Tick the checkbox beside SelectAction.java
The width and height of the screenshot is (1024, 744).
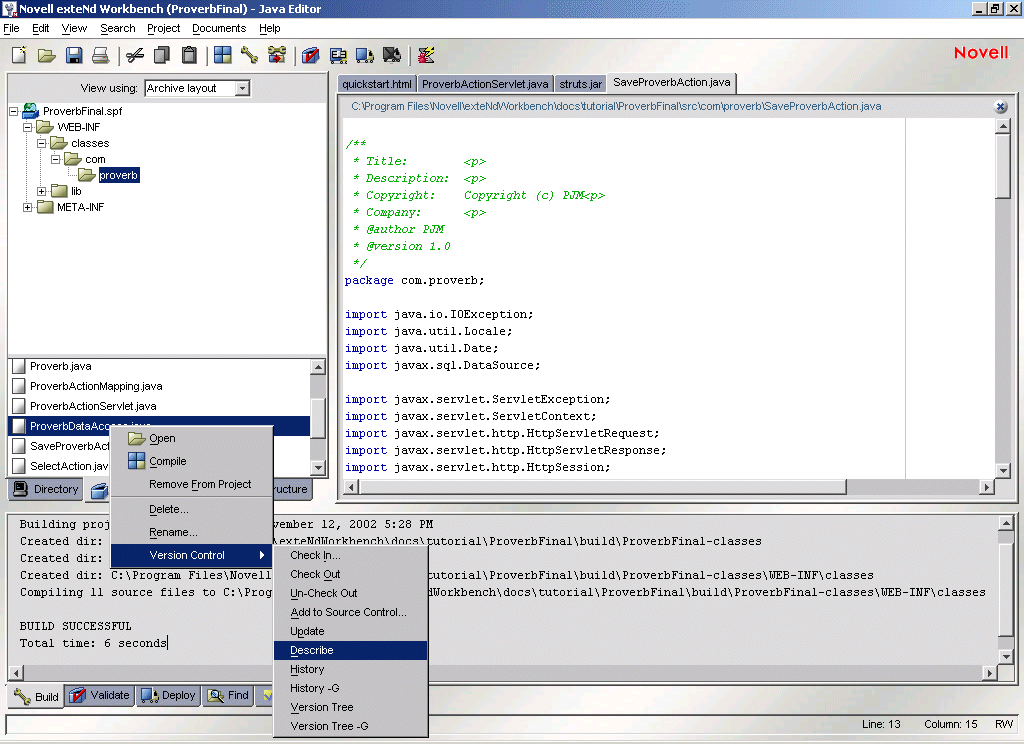19,466
